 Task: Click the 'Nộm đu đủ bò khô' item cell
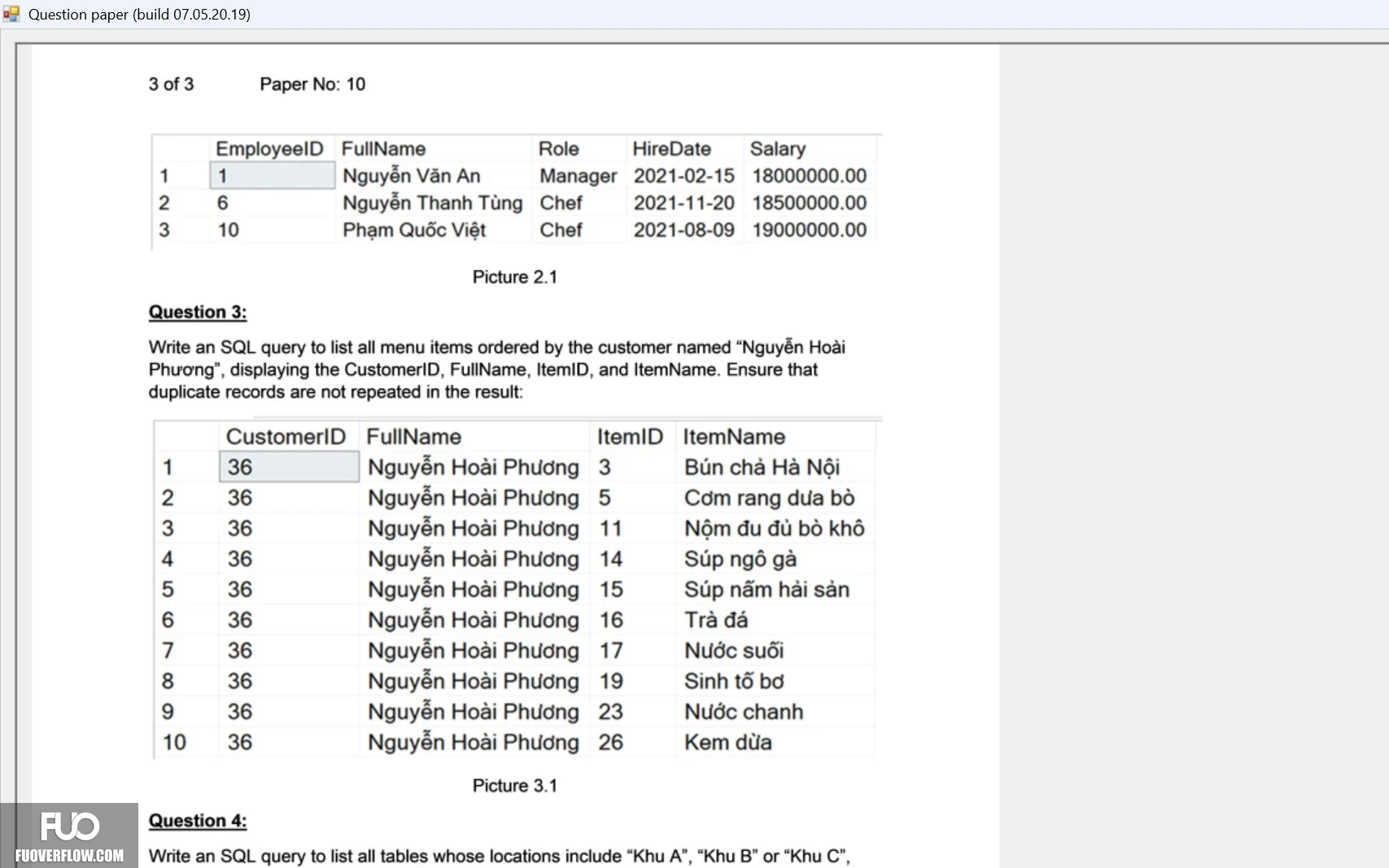pyautogui.click(x=775, y=529)
